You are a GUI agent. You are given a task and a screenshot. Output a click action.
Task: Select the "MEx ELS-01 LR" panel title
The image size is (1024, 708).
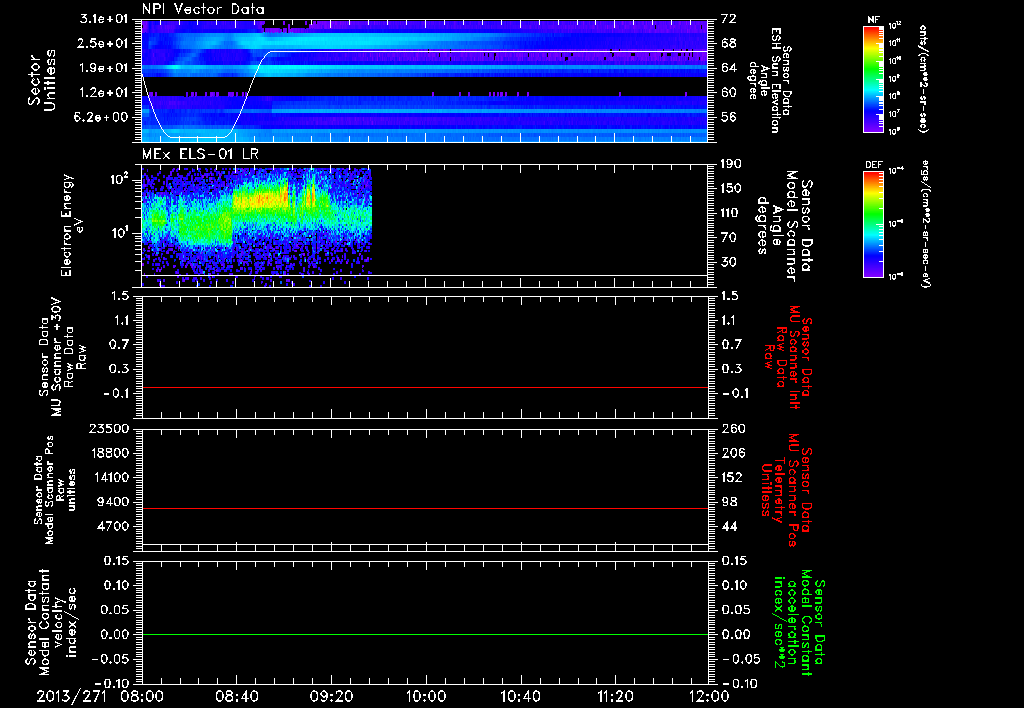pyautogui.click(x=200, y=154)
